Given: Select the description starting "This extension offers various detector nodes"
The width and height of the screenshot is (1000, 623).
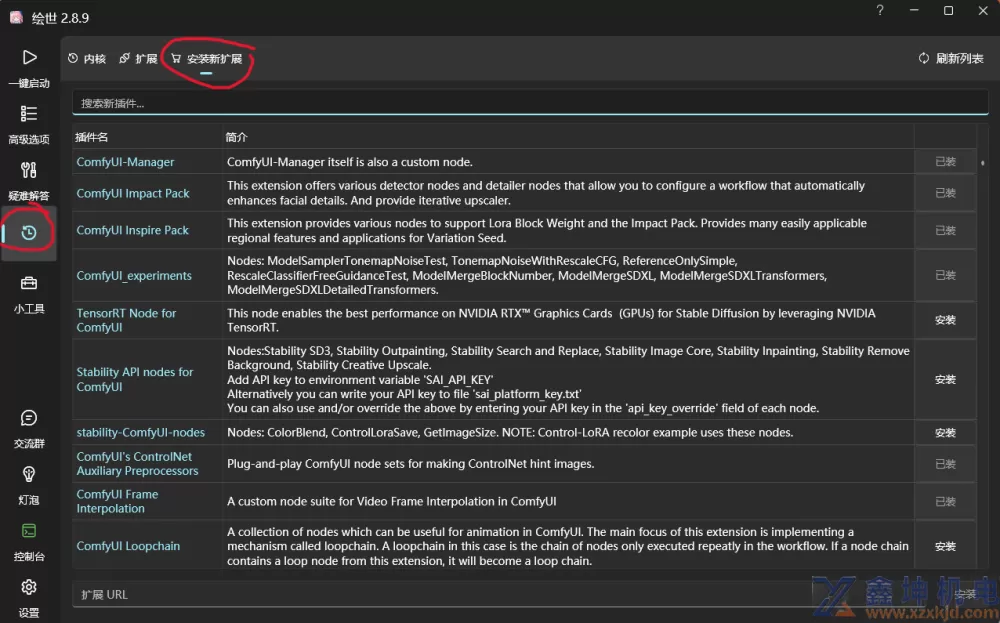Looking at the screenshot, I should pos(546,193).
